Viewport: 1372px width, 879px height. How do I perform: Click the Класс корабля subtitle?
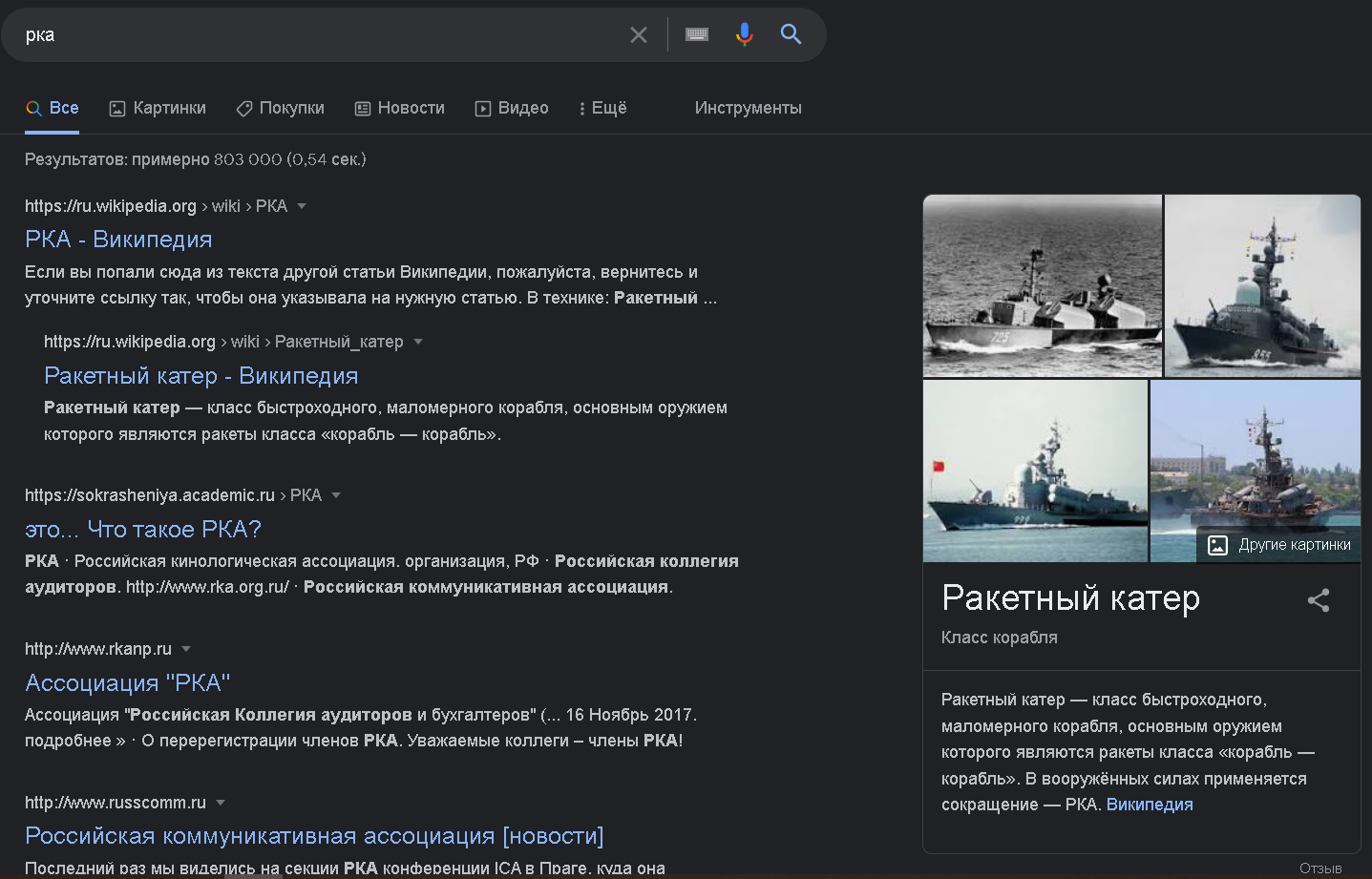coord(1000,638)
